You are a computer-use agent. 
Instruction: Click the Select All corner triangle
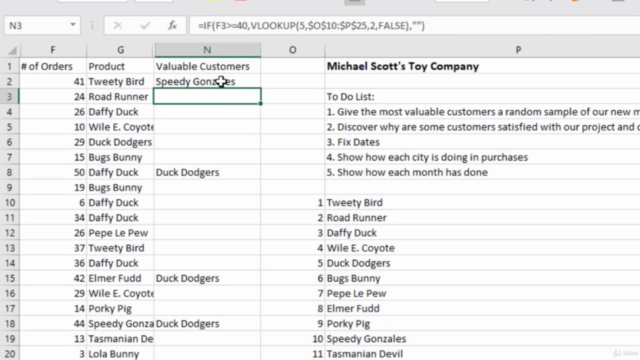click(12, 50)
